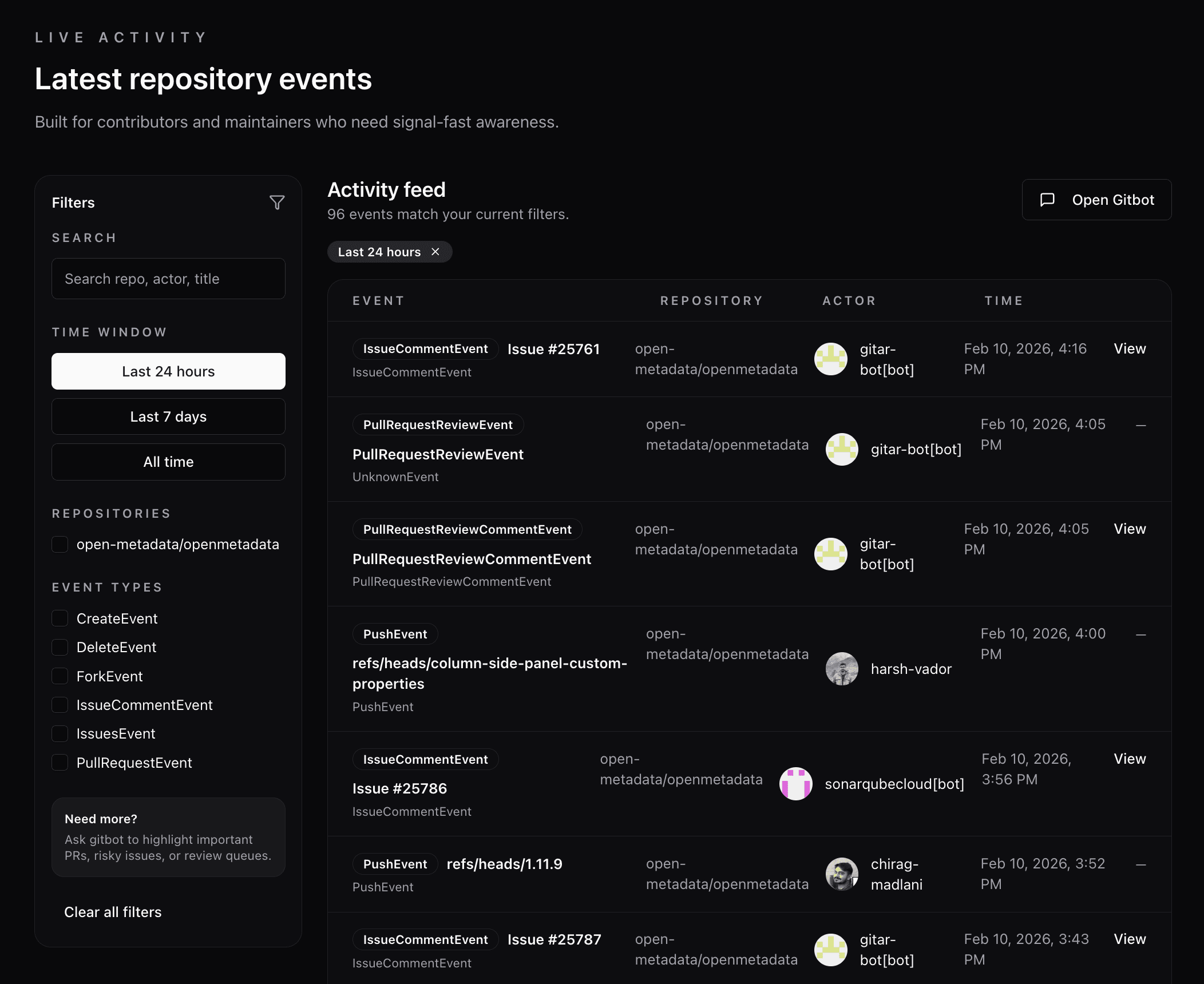Viewport: 1204px width, 984px height.
Task: Open View link for Issue #25786
Action: point(1130,759)
